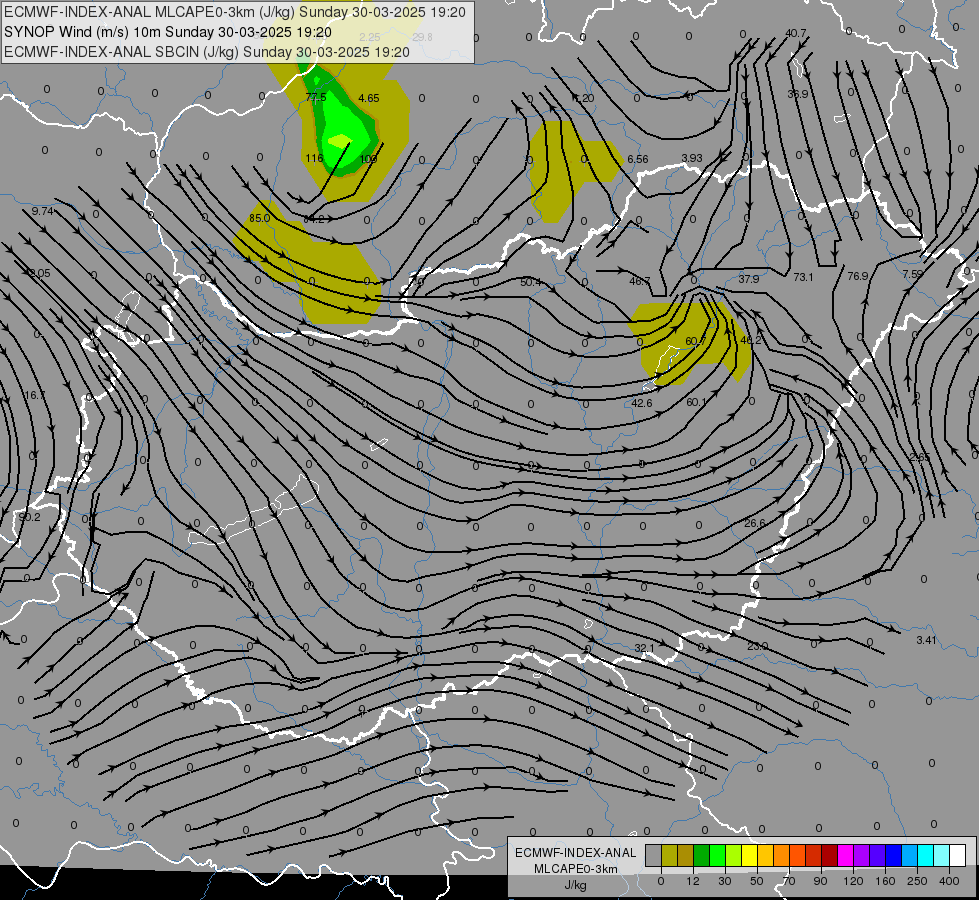Click the map value 40.7
The width and height of the screenshot is (979, 900).
(x=795, y=33)
